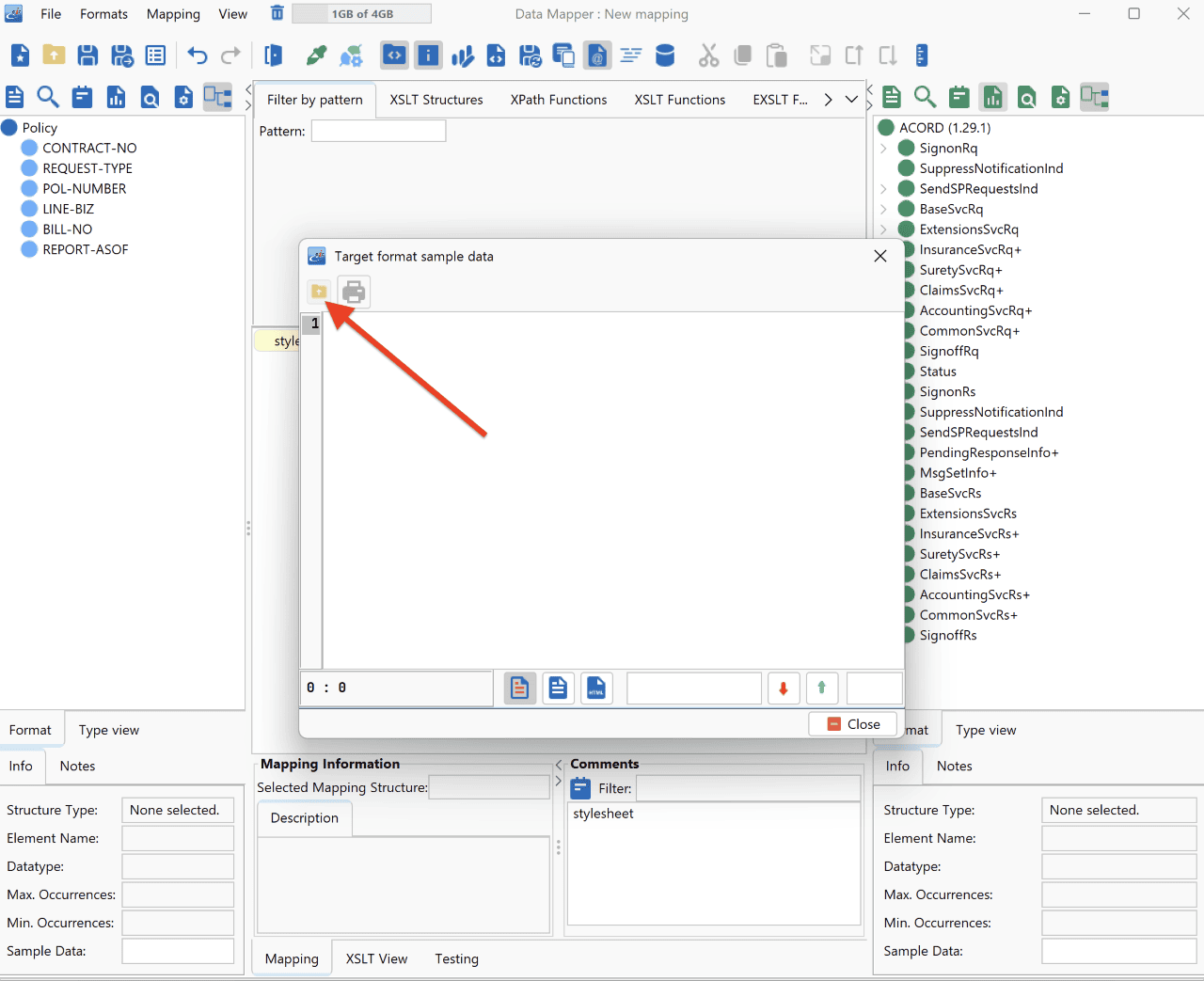Toggle the green bar chart button above ACORD
Image resolution: width=1204 pixels, height=981 pixels.
(993, 97)
